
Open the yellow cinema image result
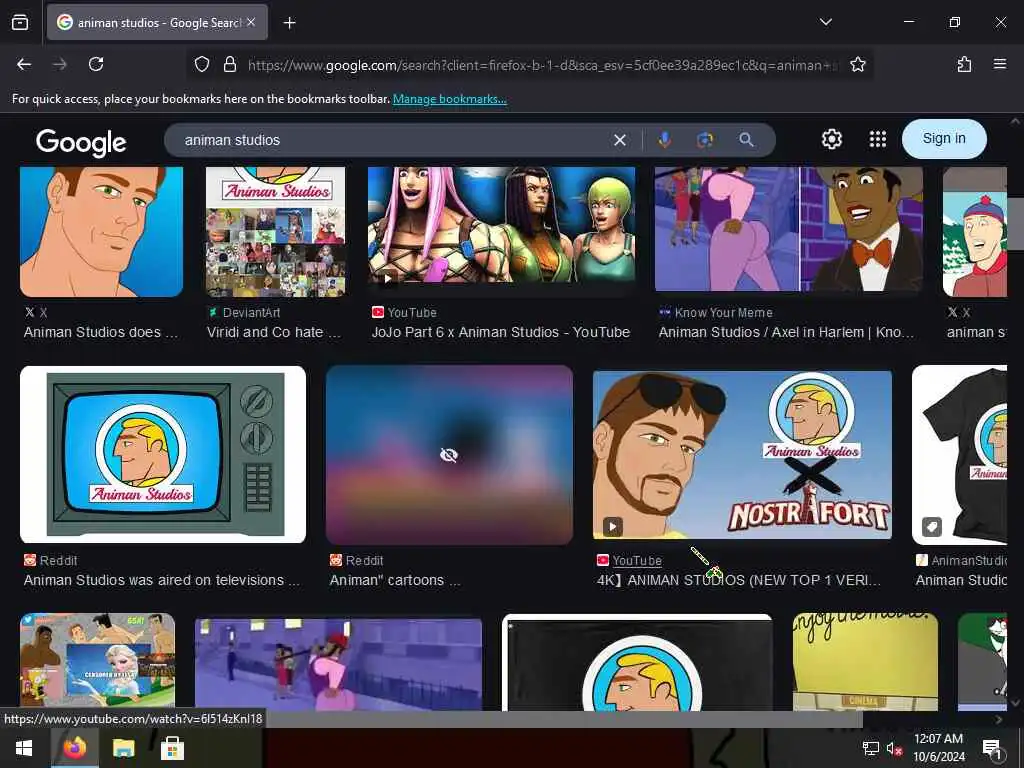[865, 662]
